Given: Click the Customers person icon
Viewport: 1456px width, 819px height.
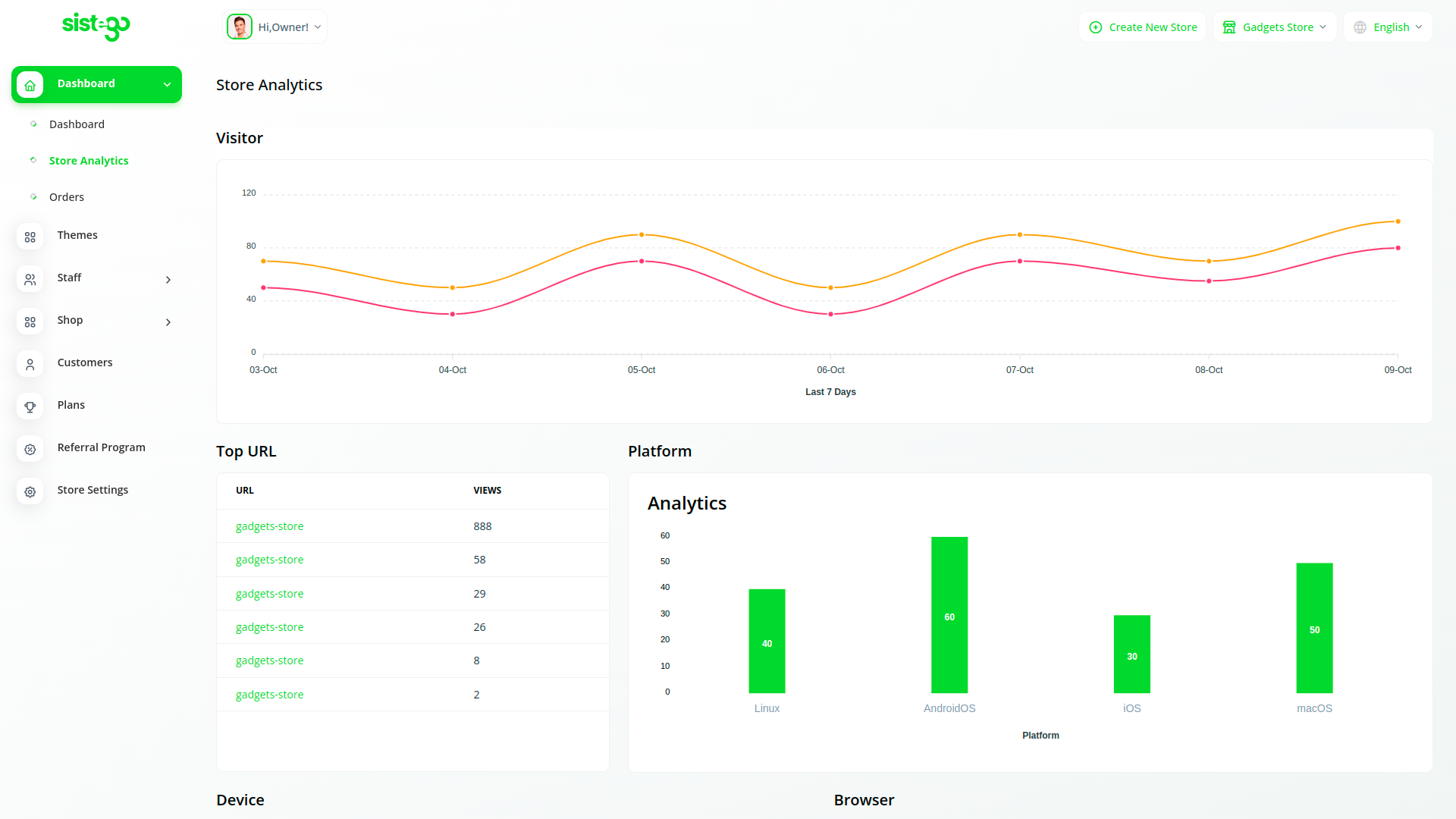Looking at the screenshot, I should pos(30,364).
